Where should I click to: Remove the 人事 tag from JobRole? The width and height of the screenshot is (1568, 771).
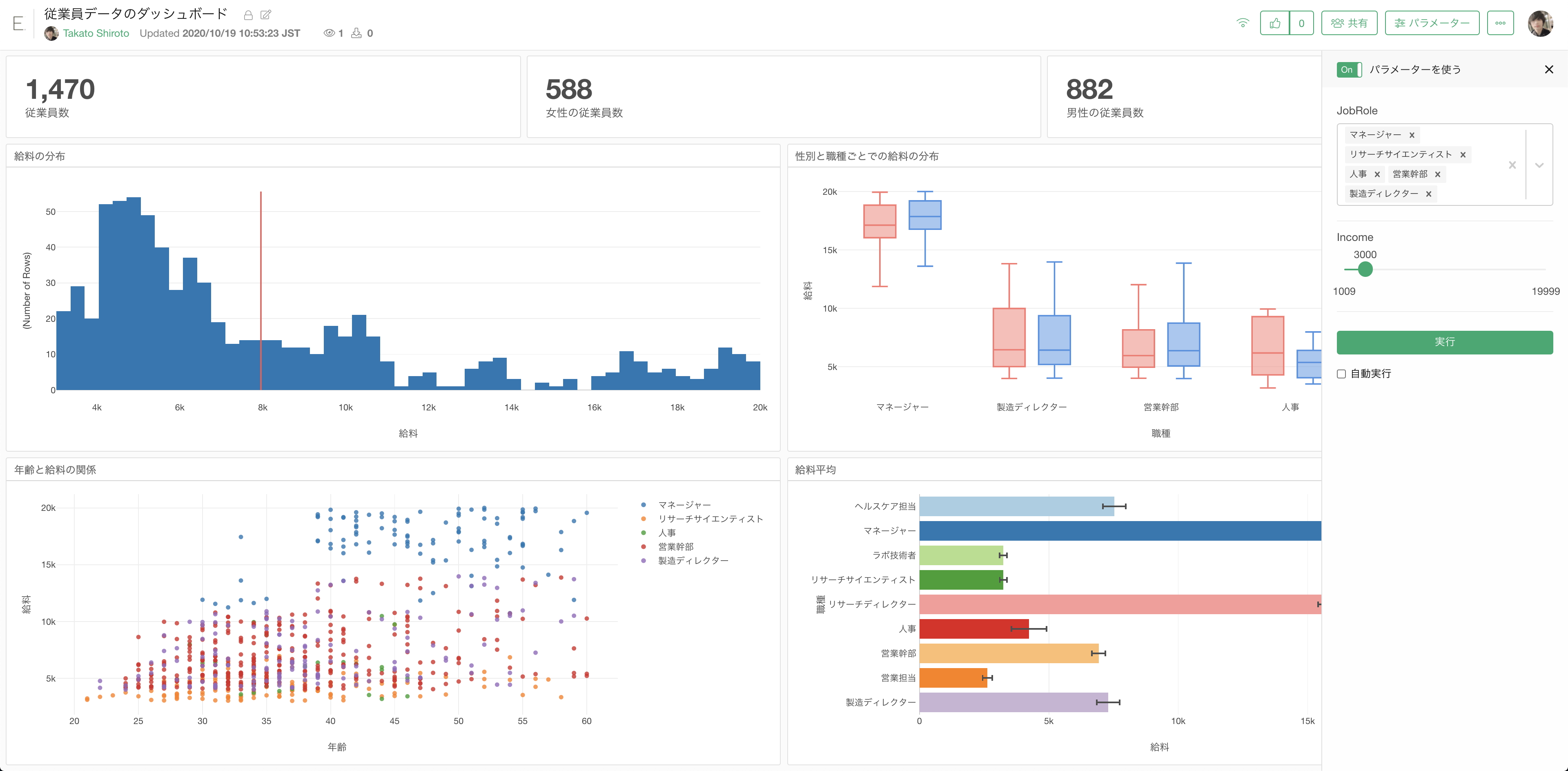[1377, 175]
